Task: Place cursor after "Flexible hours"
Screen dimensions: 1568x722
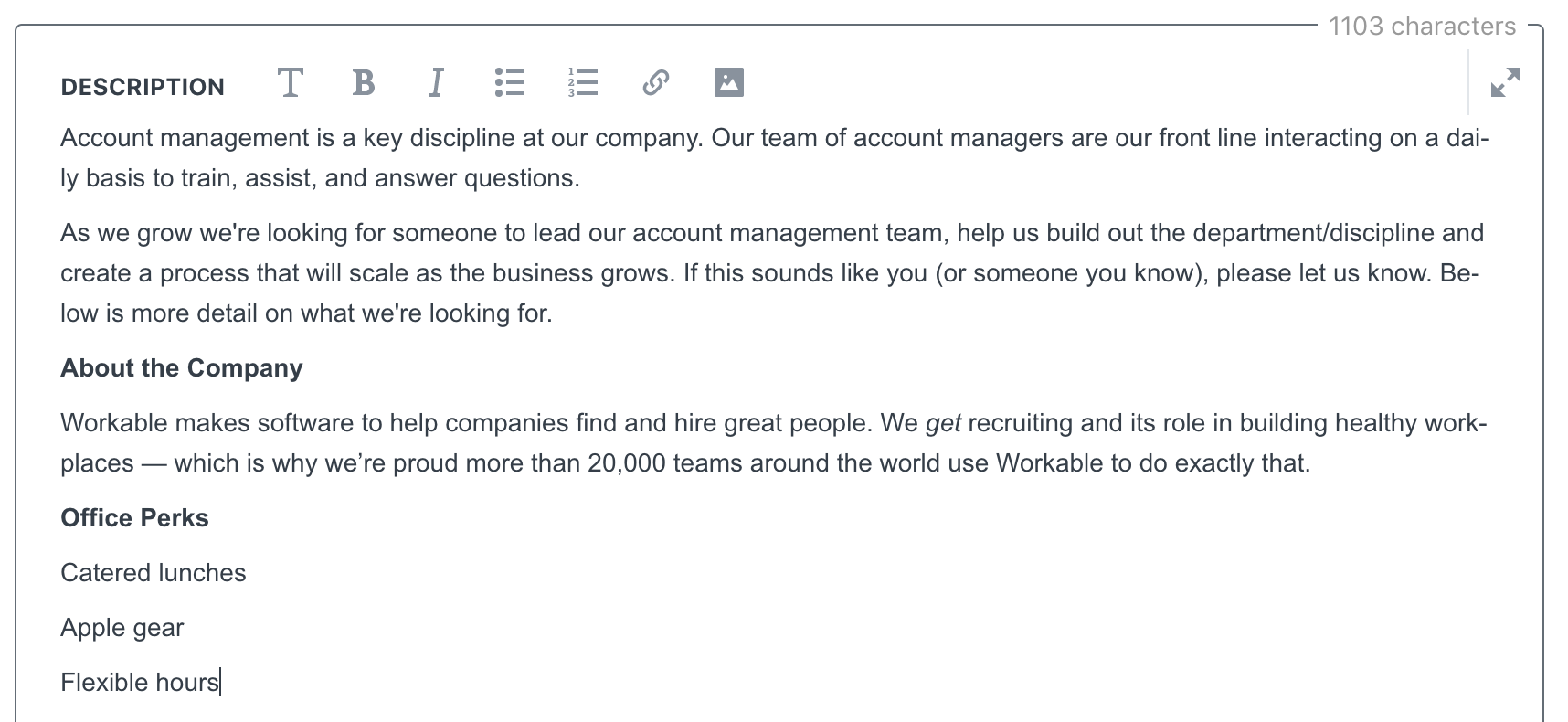Action: [220, 683]
